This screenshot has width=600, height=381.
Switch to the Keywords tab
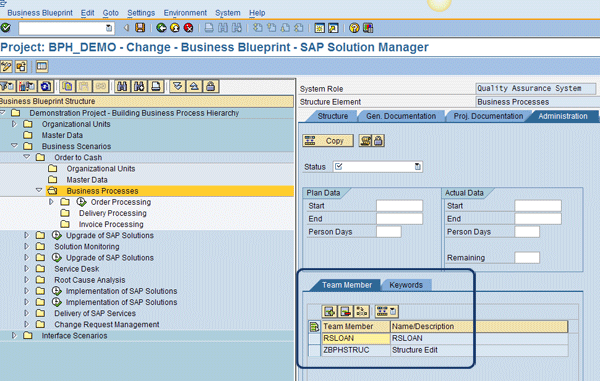point(406,285)
